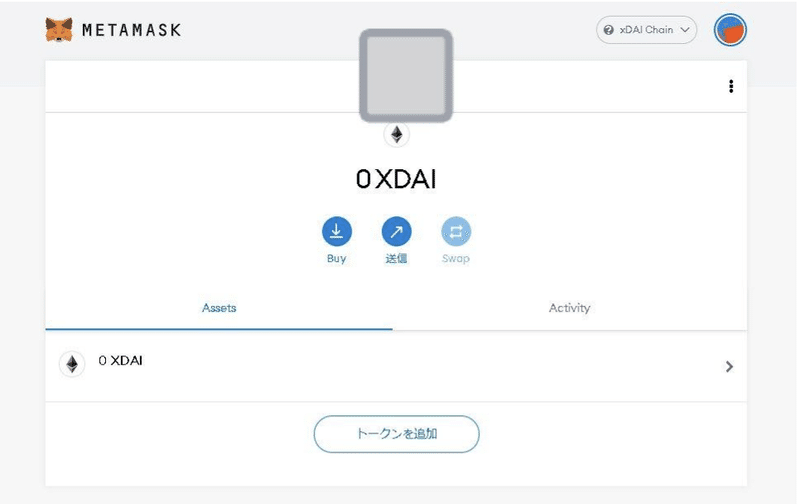
Task: Click the chevron beside xDAI Chain
Action: coord(685,30)
